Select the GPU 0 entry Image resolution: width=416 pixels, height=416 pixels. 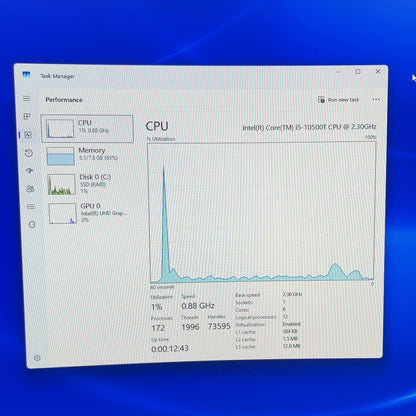[x=90, y=213]
